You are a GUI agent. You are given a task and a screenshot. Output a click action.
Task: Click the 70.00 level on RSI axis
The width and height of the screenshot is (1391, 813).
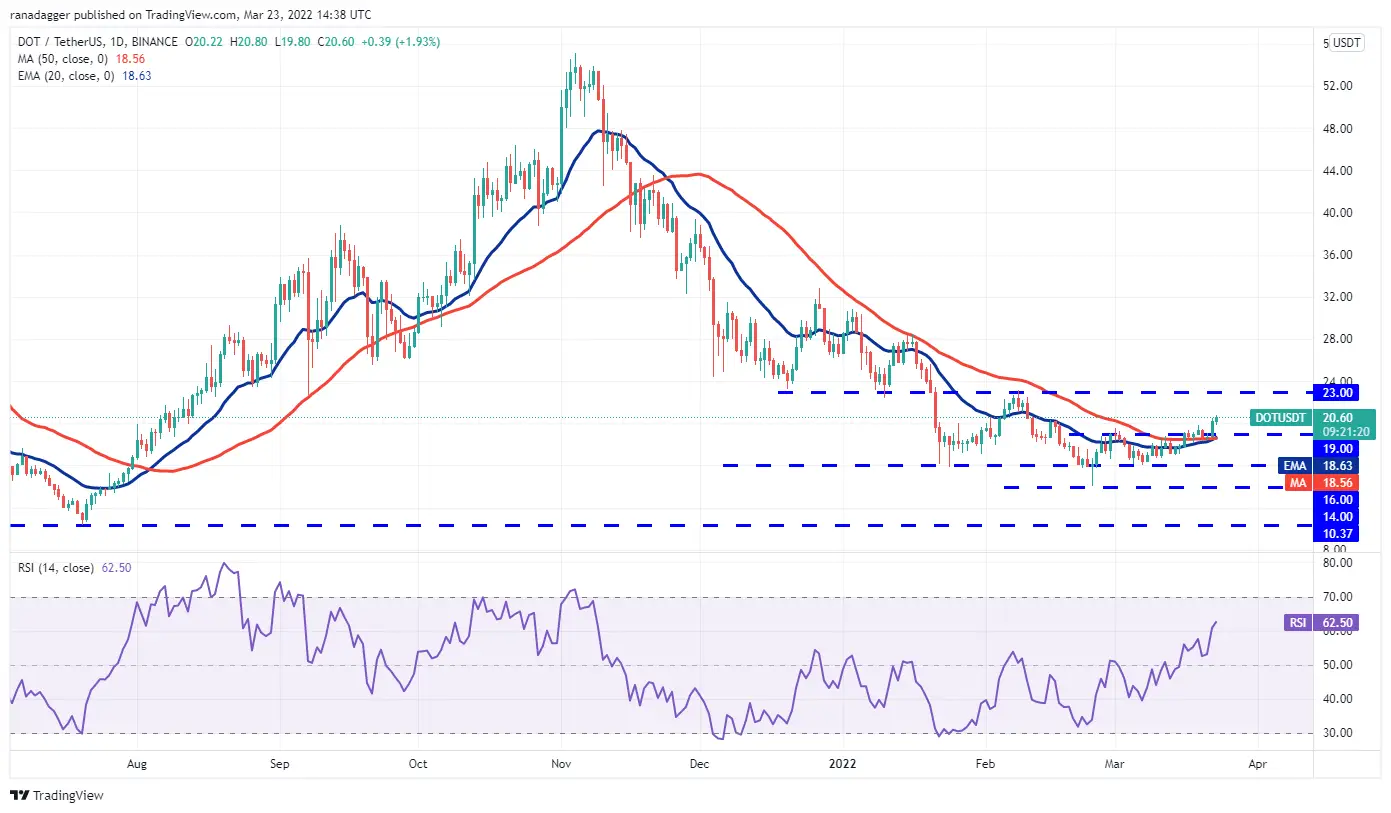[1336, 597]
